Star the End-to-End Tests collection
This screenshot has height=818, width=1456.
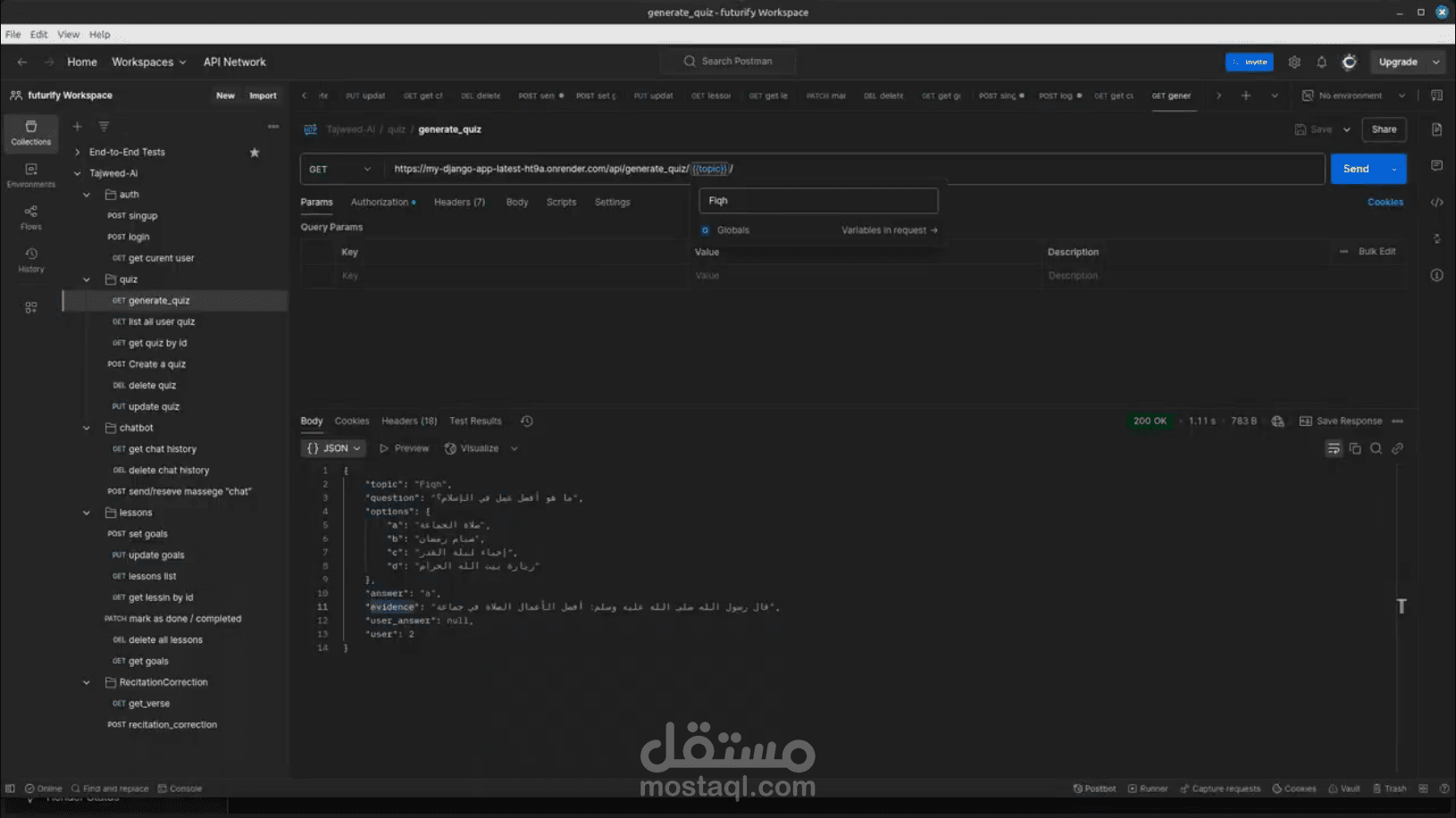255,153
